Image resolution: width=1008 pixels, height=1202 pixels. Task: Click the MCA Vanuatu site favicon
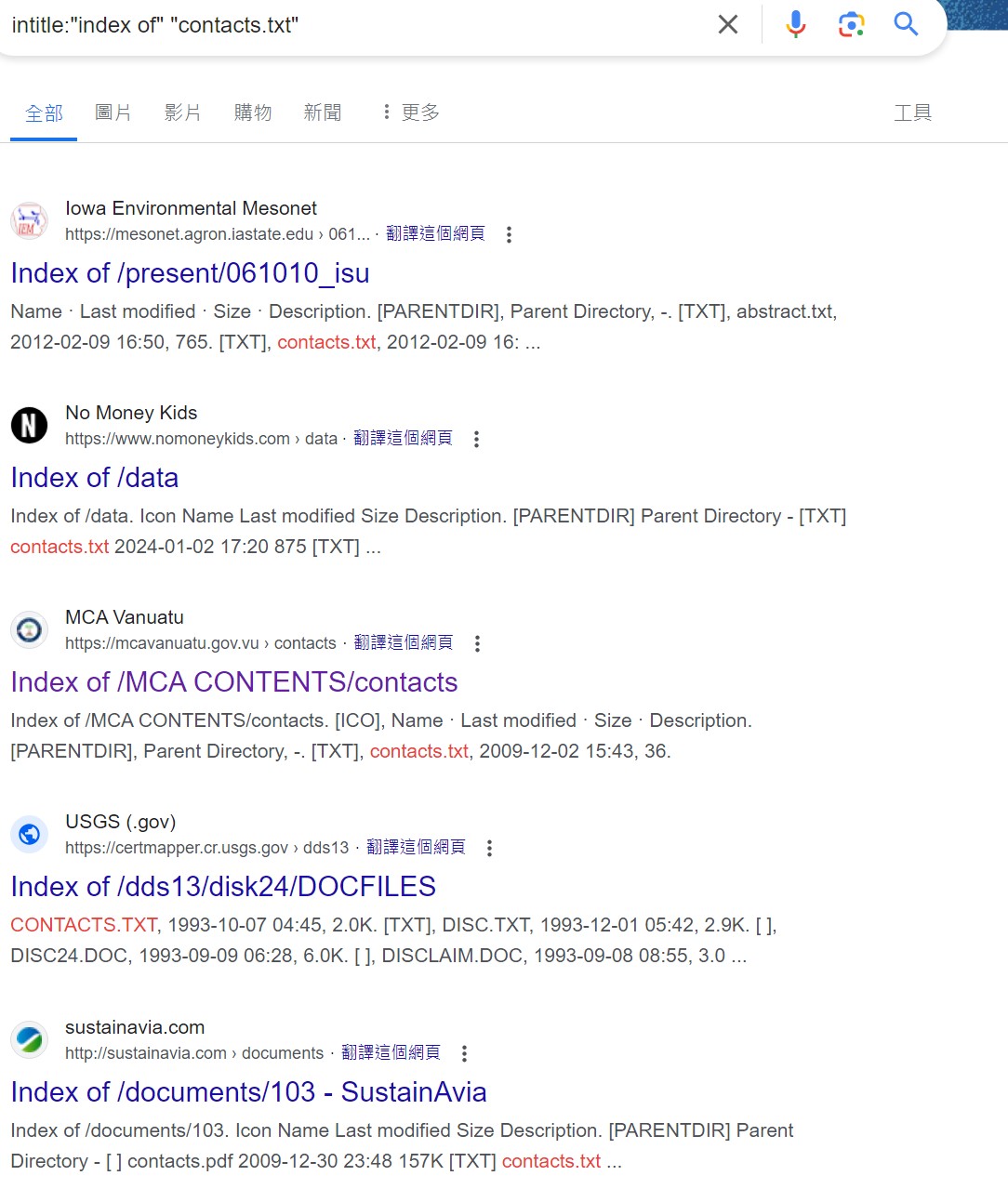(29, 629)
